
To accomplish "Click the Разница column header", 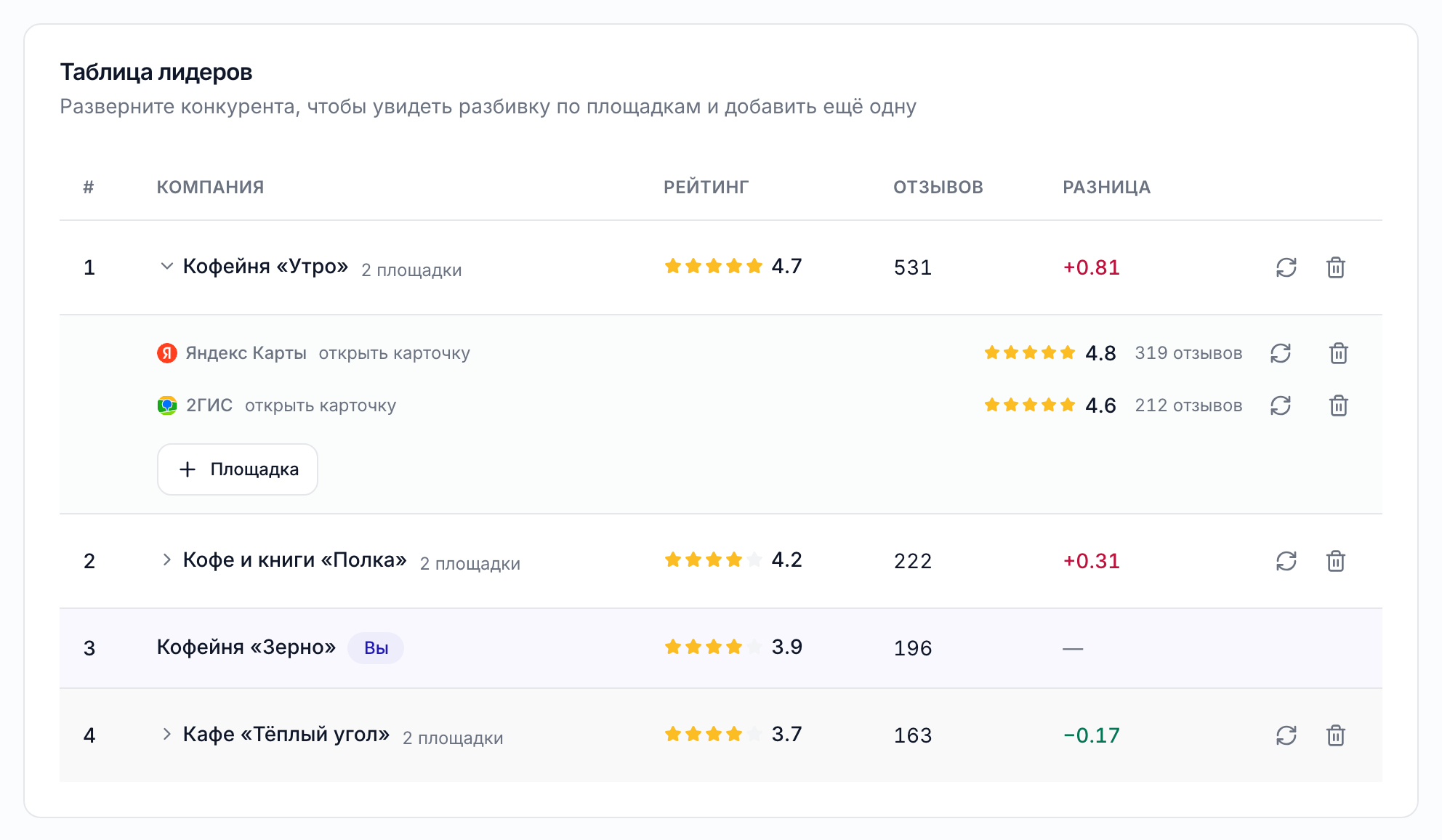I will pos(1107,187).
